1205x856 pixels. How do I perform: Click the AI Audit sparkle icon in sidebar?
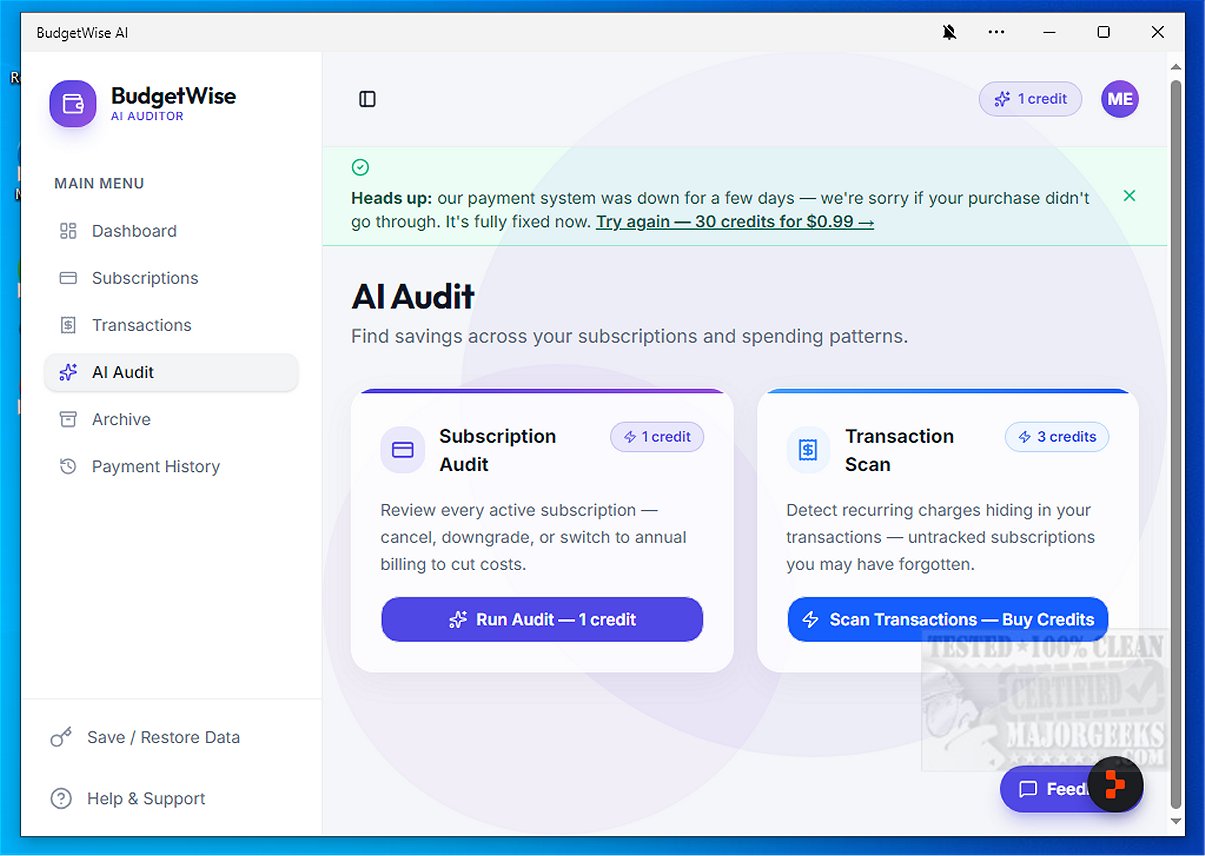tap(68, 372)
